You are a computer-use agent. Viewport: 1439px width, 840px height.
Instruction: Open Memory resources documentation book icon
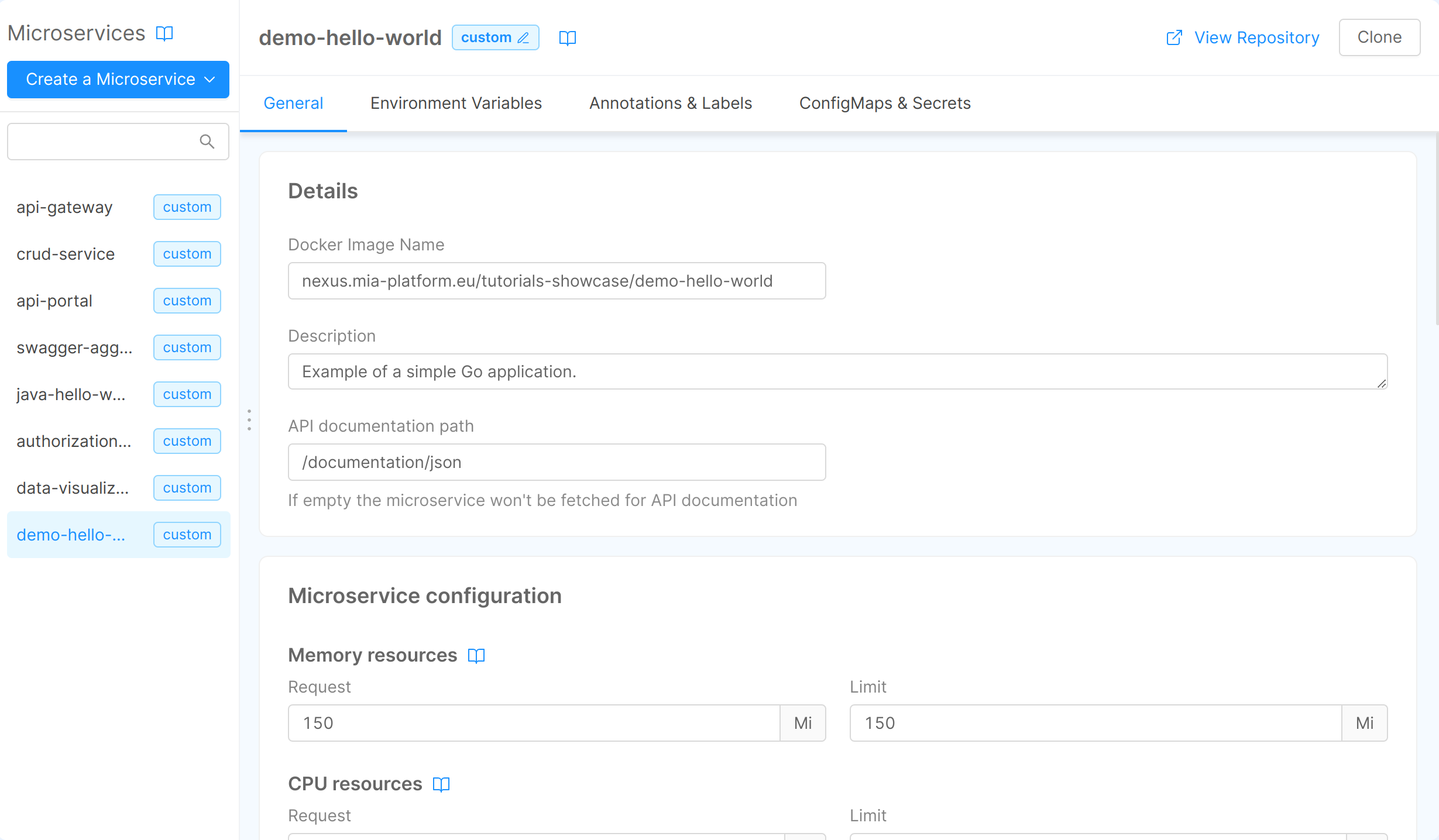tap(476, 656)
